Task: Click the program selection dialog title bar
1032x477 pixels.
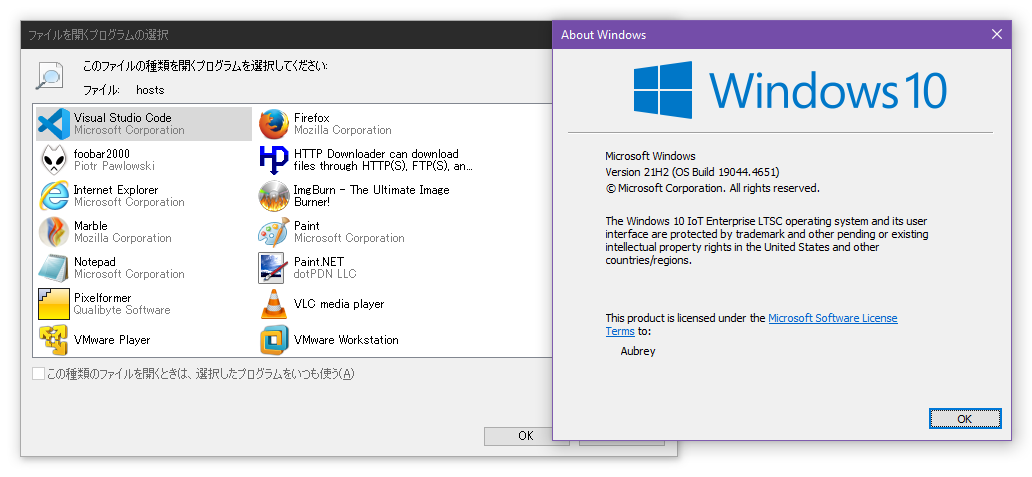Action: pyautogui.click(x=286, y=35)
